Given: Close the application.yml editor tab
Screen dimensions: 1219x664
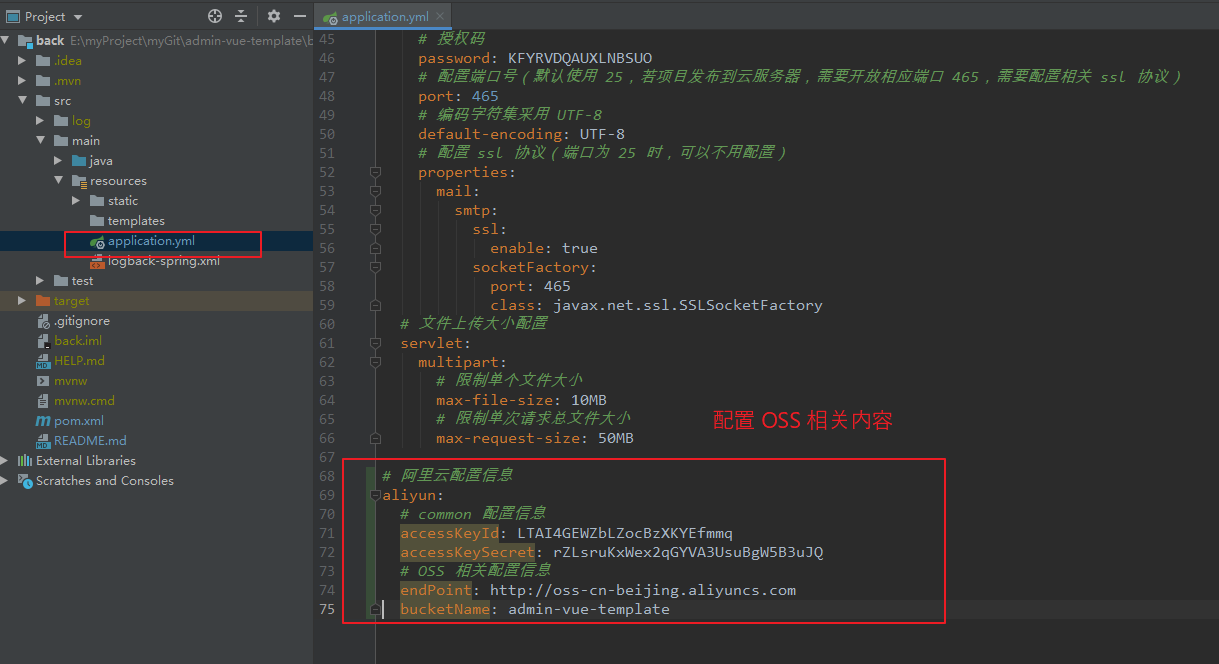Looking at the screenshot, I should [x=440, y=17].
